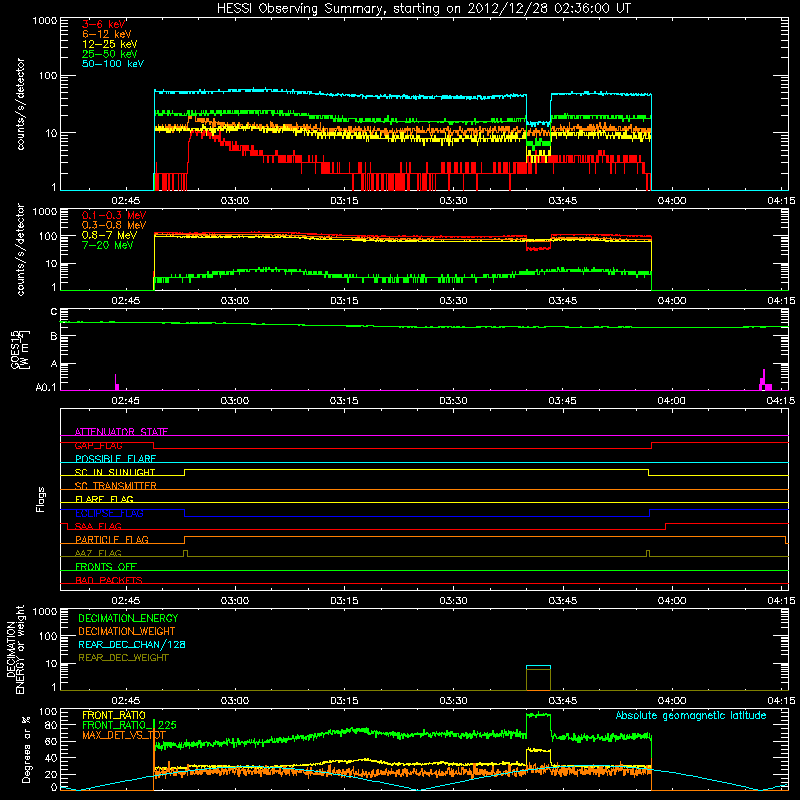Pick the GAP_FLAG label
Viewport: 800px width, 800px height.
pyautogui.click(x=98, y=445)
